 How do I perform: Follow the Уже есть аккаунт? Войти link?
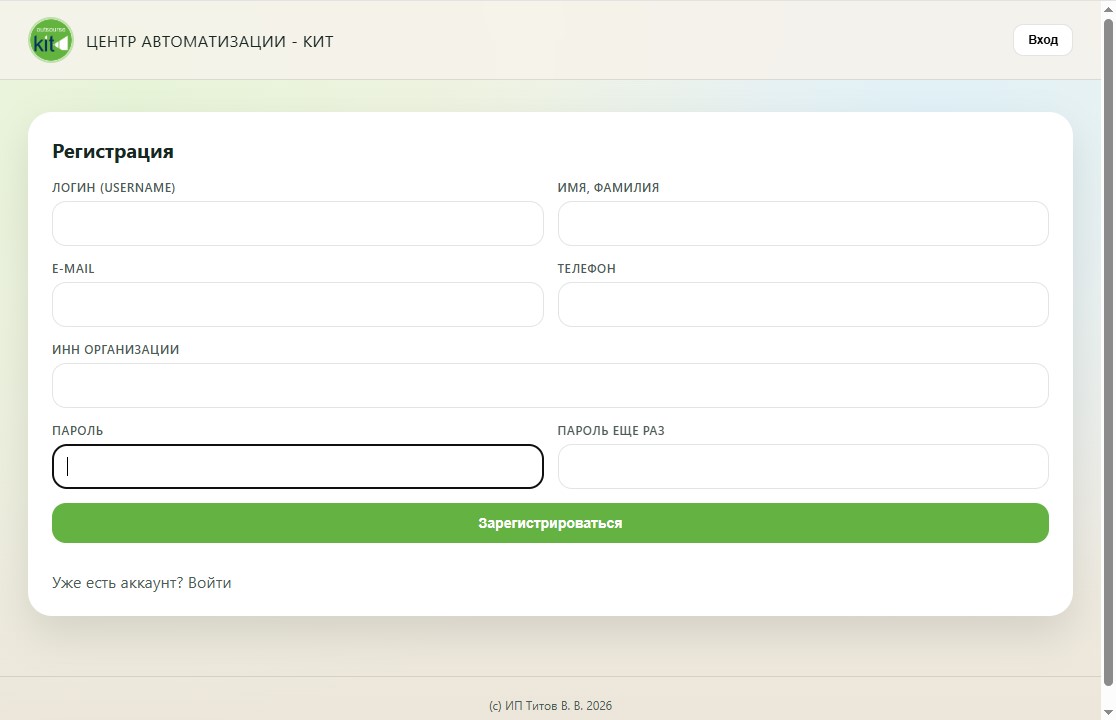click(x=142, y=583)
